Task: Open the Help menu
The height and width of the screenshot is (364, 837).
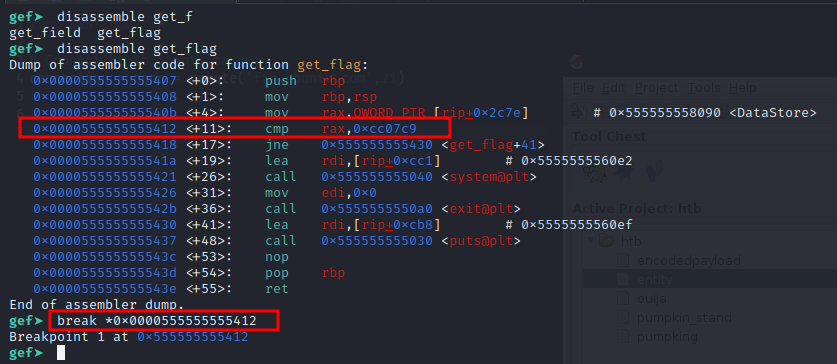Action: pos(742,88)
